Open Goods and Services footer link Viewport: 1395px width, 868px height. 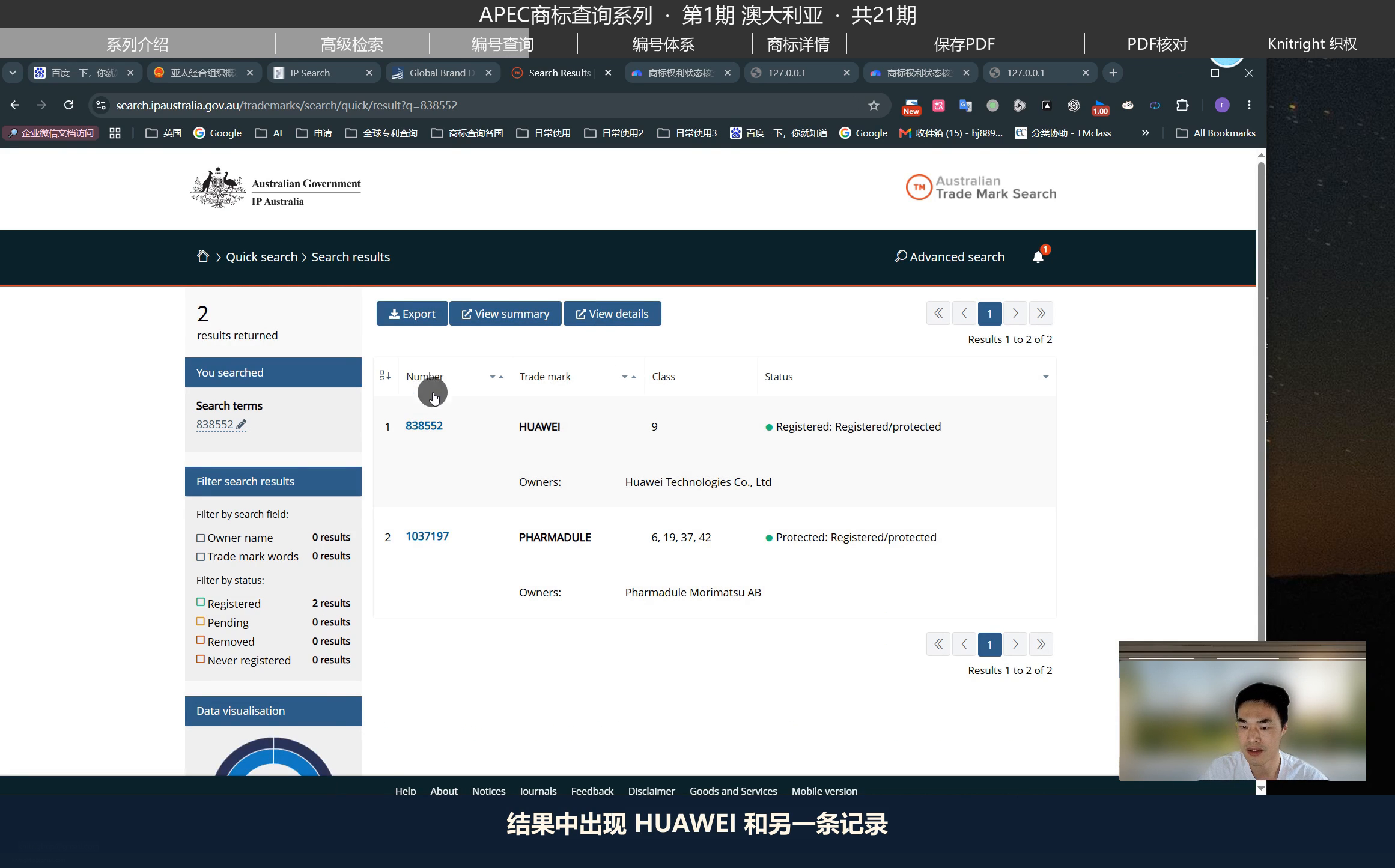[733, 791]
